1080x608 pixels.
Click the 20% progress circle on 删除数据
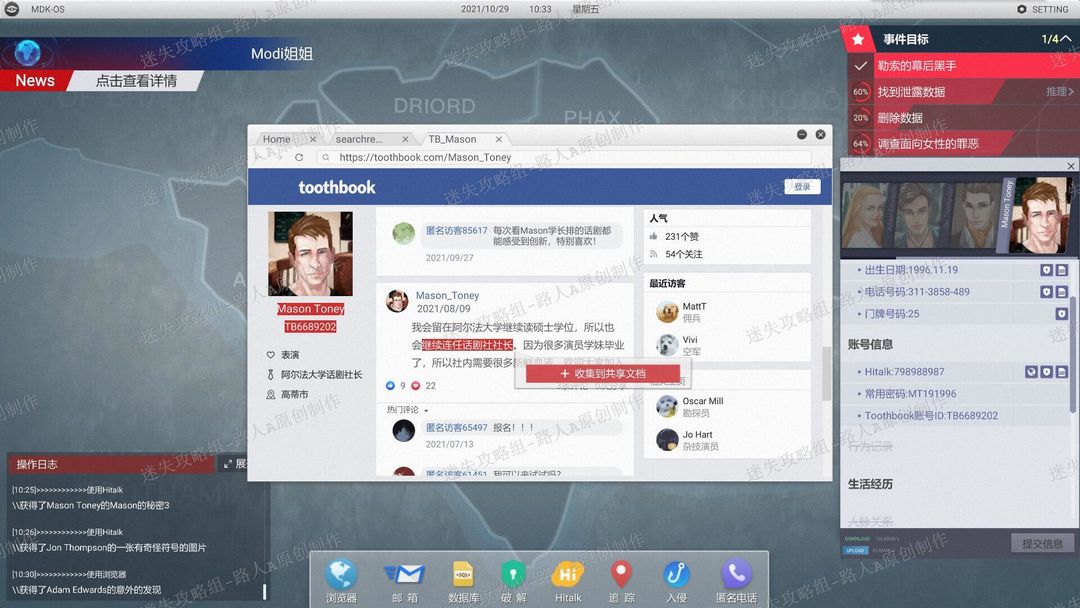coord(860,118)
